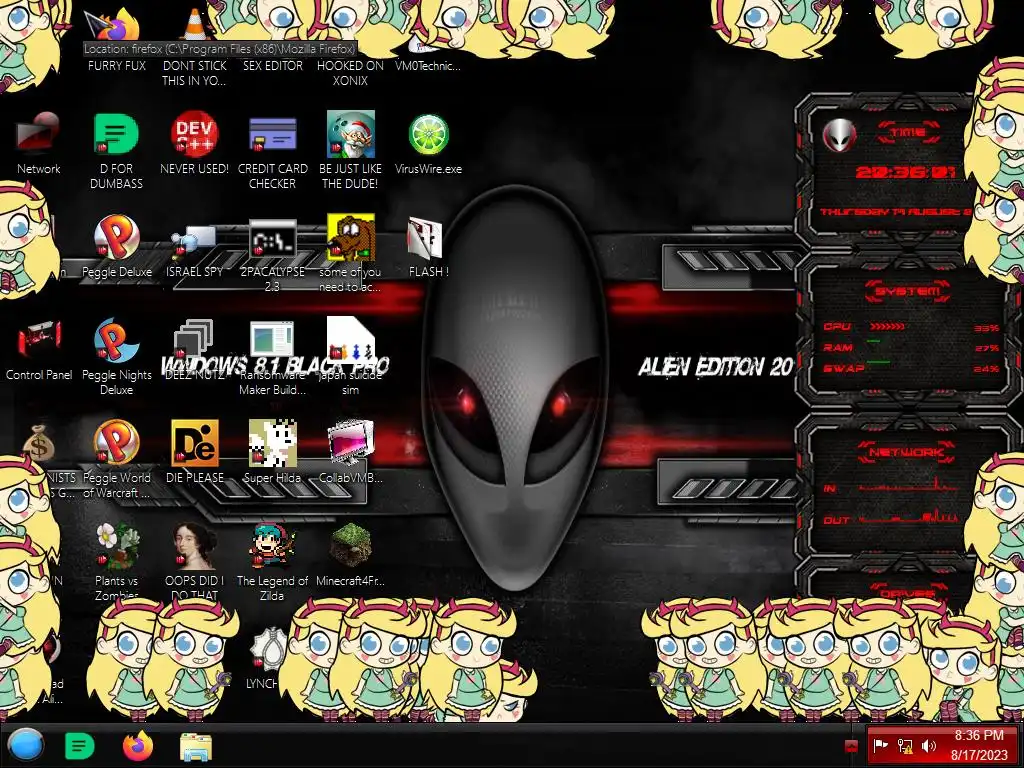The height and width of the screenshot is (768, 1024).
Task: Open the Minecraft4Fr... grass block icon
Action: [351, 546]
